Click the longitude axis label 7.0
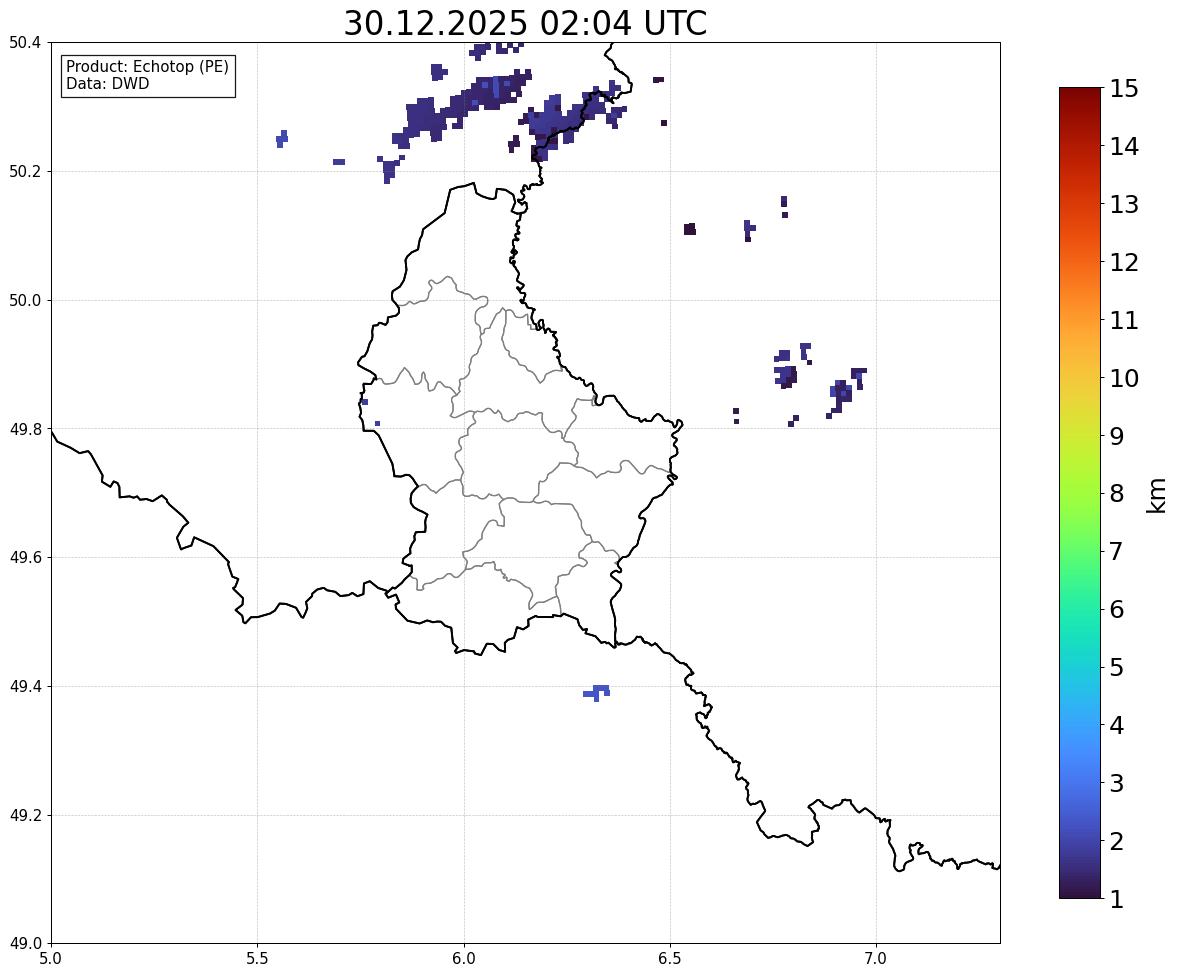Viewport: 1178px width, 976px height. pyautogui.click(x=876, y=959)
